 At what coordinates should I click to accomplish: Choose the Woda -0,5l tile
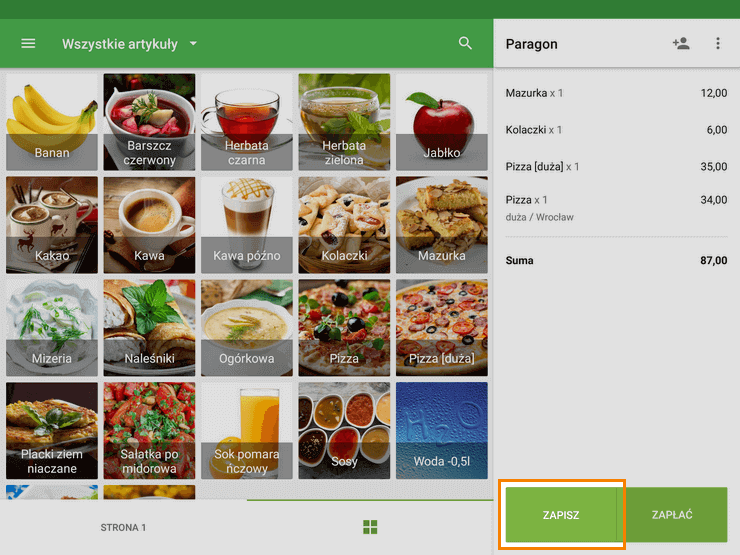[442, 431]
